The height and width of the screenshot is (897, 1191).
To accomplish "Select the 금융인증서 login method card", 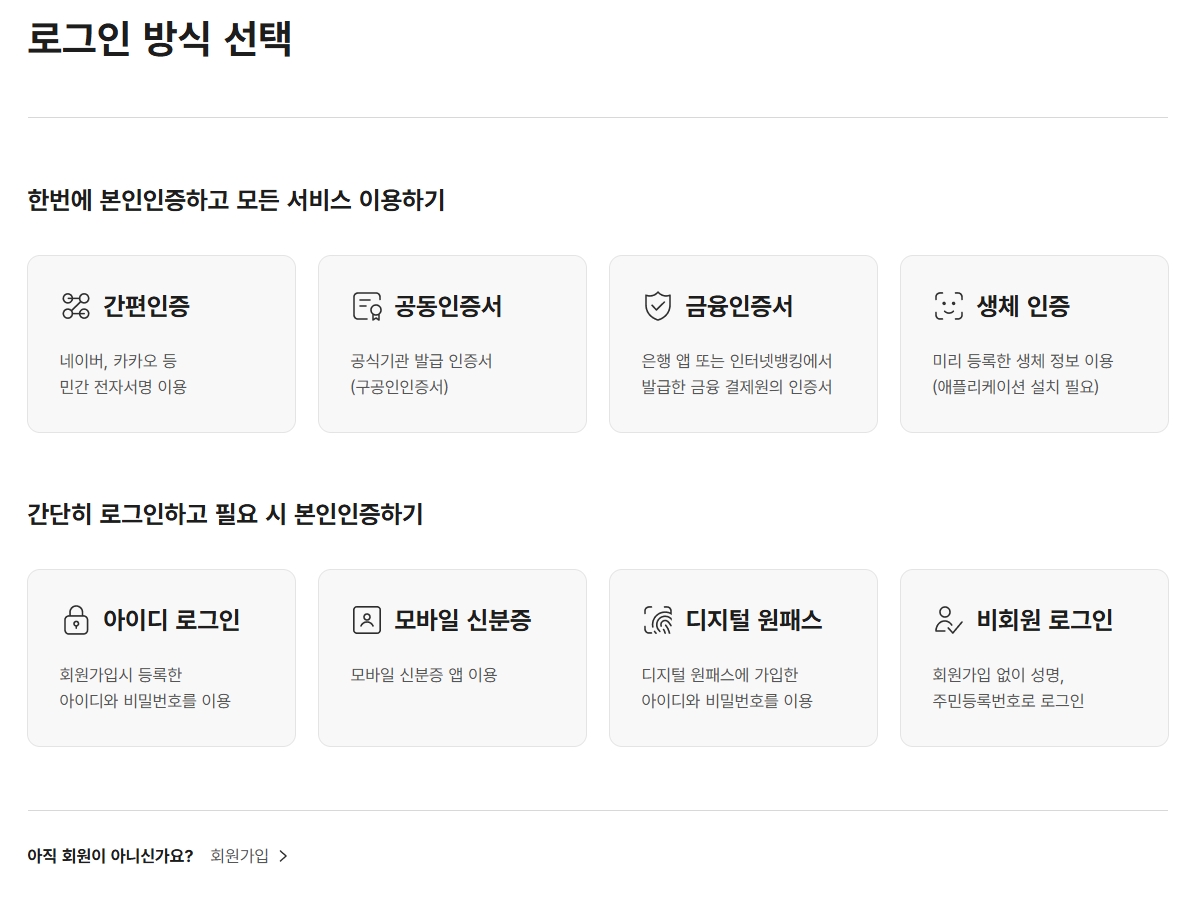I will click(x=743, y=344).
